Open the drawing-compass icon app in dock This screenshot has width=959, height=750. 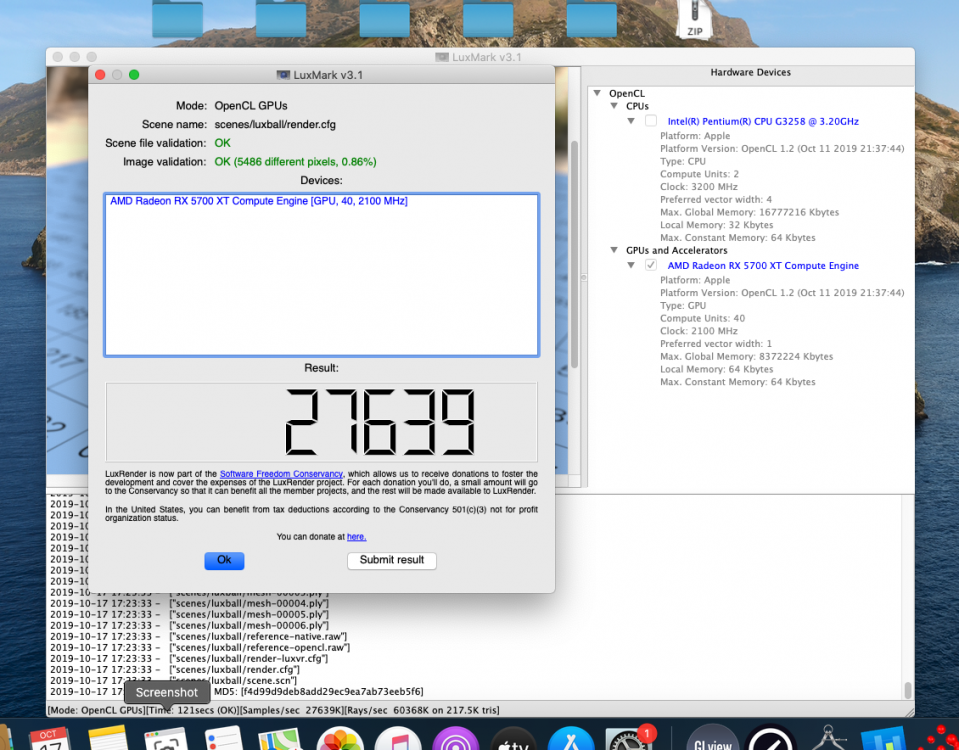828,738
